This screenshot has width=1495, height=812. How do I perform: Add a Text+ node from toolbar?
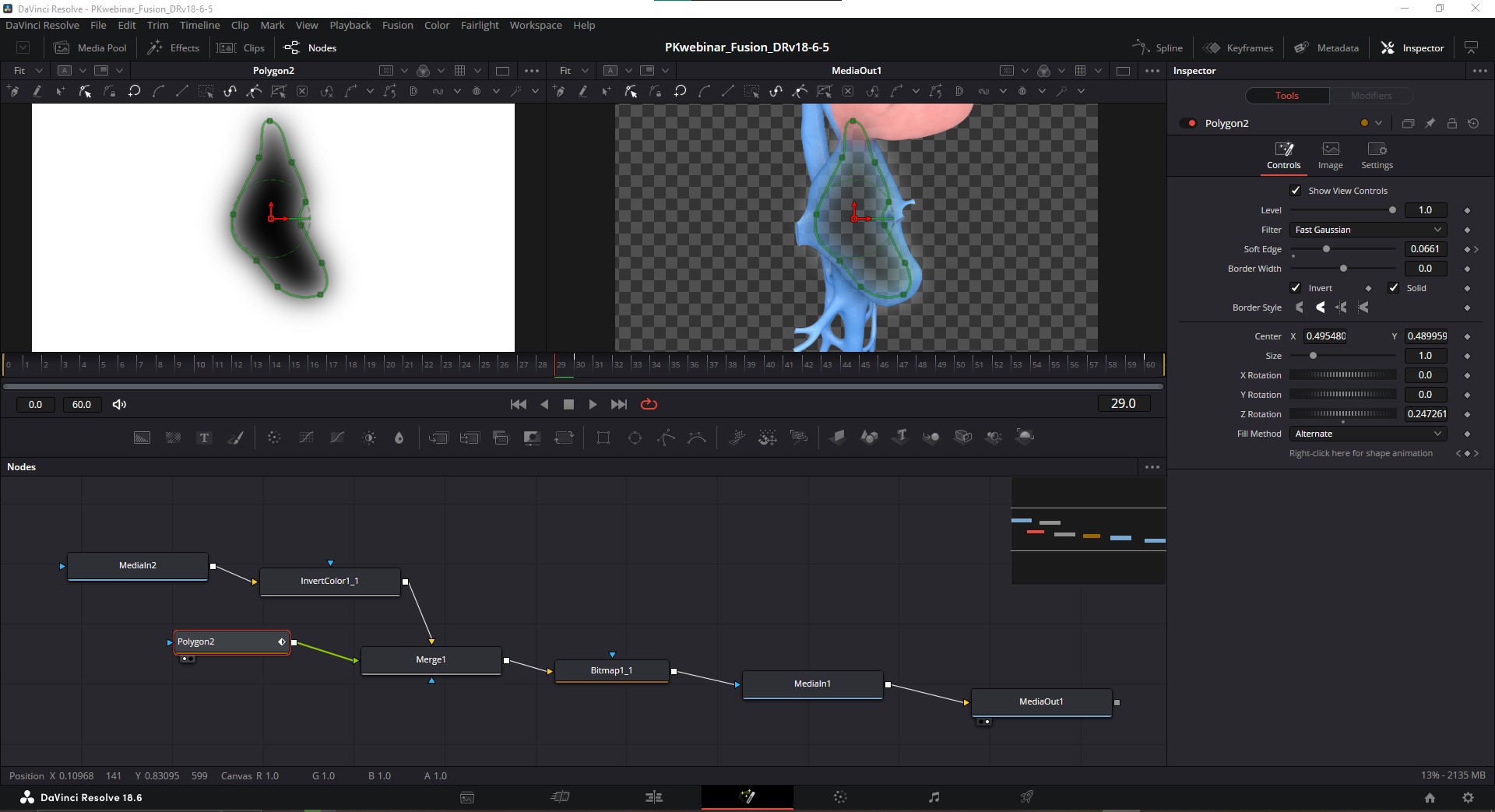point(204,438)
